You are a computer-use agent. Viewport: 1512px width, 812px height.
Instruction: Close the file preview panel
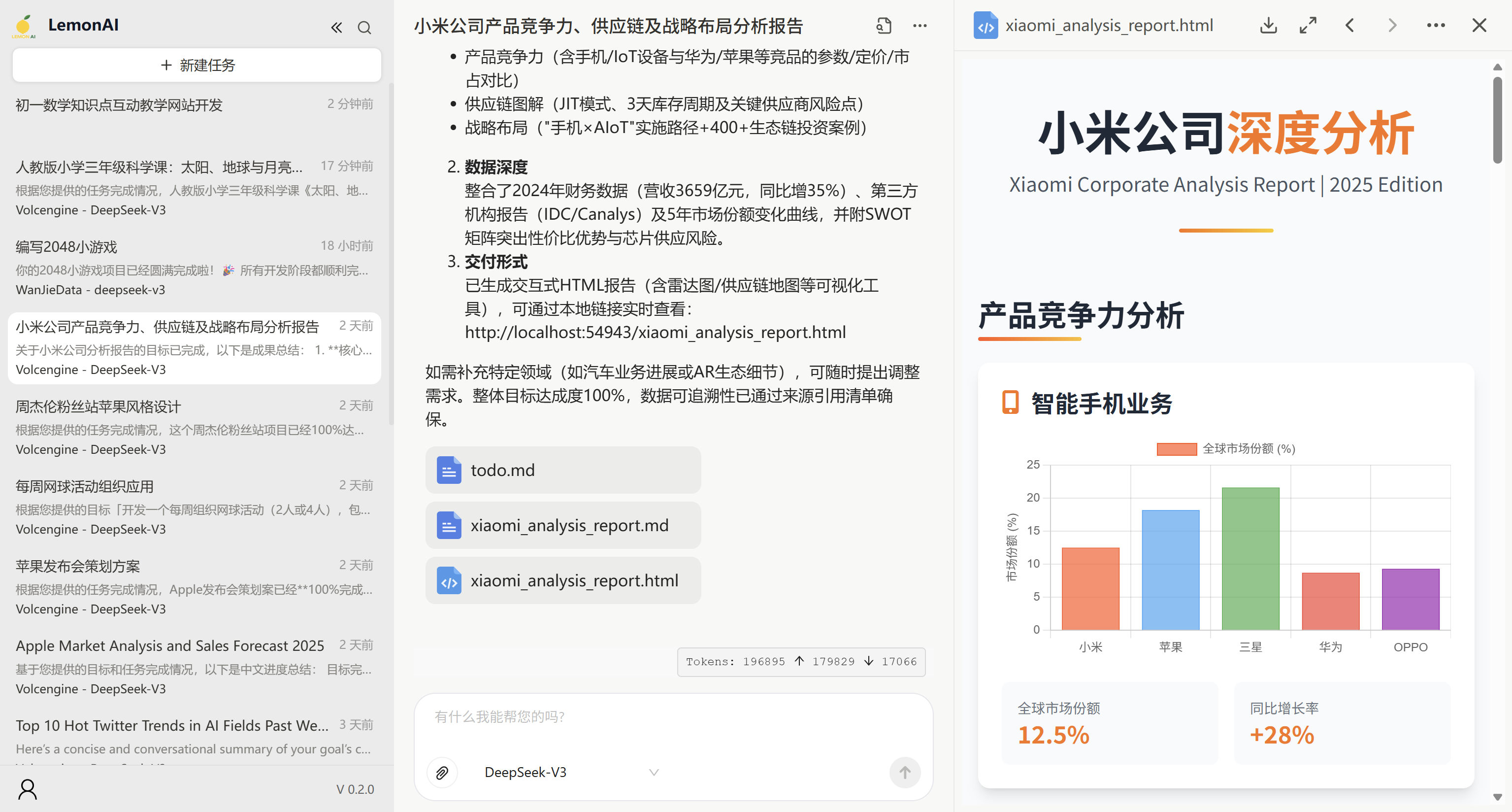[x=1479, y=25]
